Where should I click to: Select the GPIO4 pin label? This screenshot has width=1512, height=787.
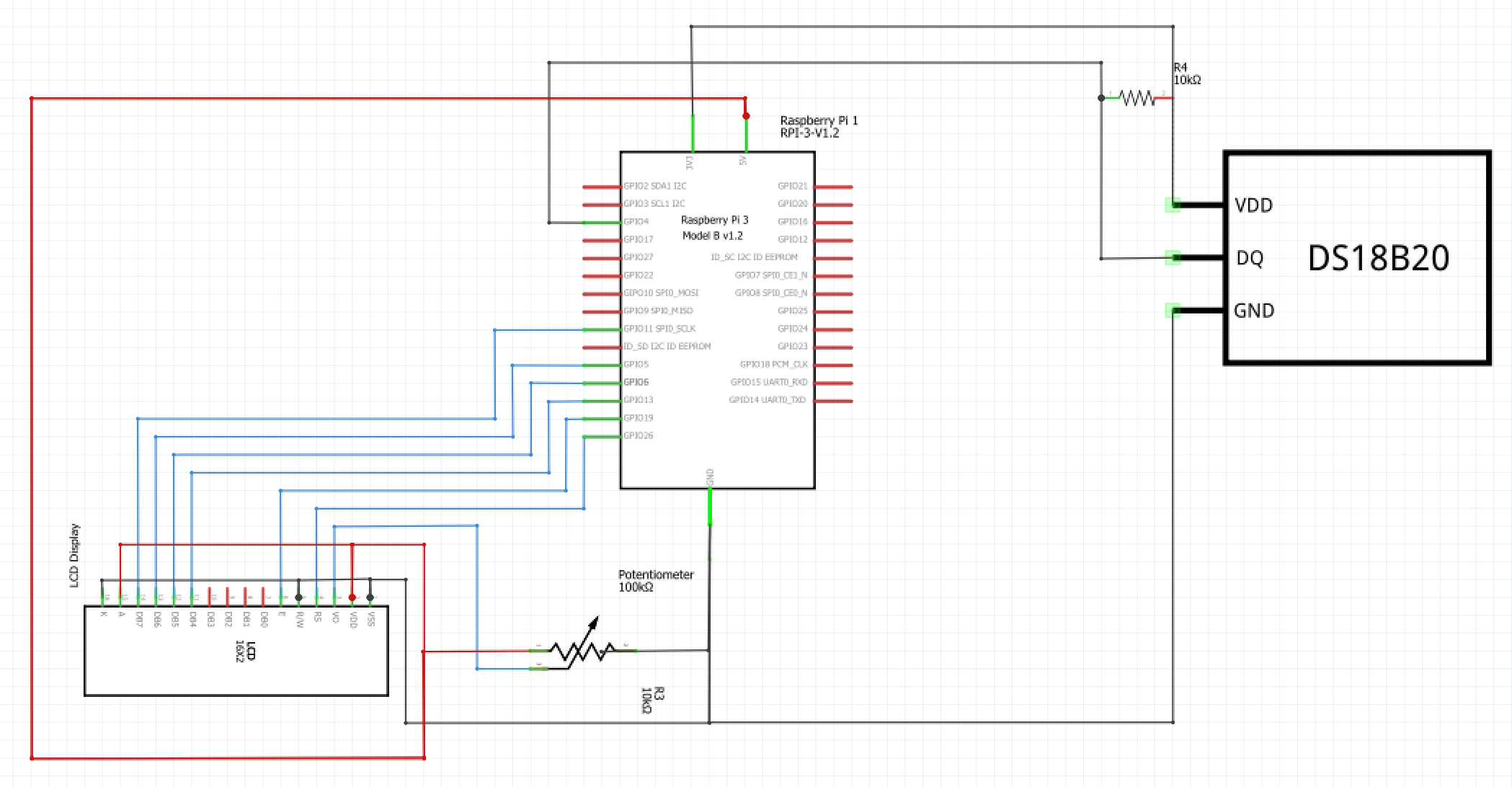(636, 222)
